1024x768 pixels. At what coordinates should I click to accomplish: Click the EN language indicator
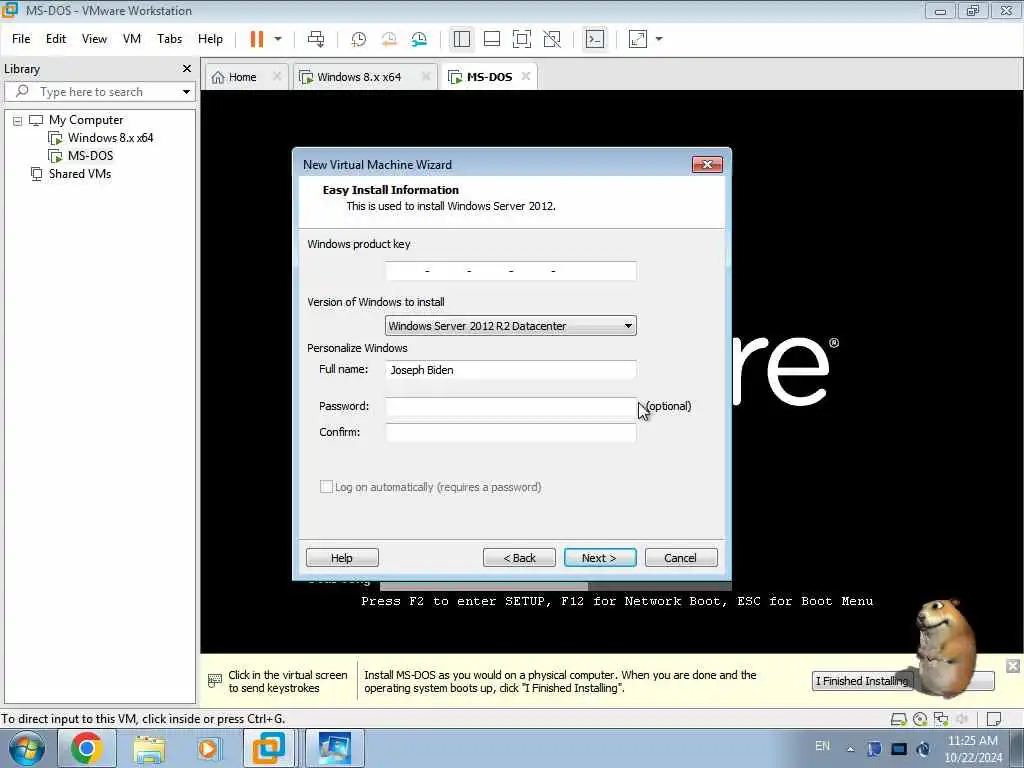tap(822, 746)
